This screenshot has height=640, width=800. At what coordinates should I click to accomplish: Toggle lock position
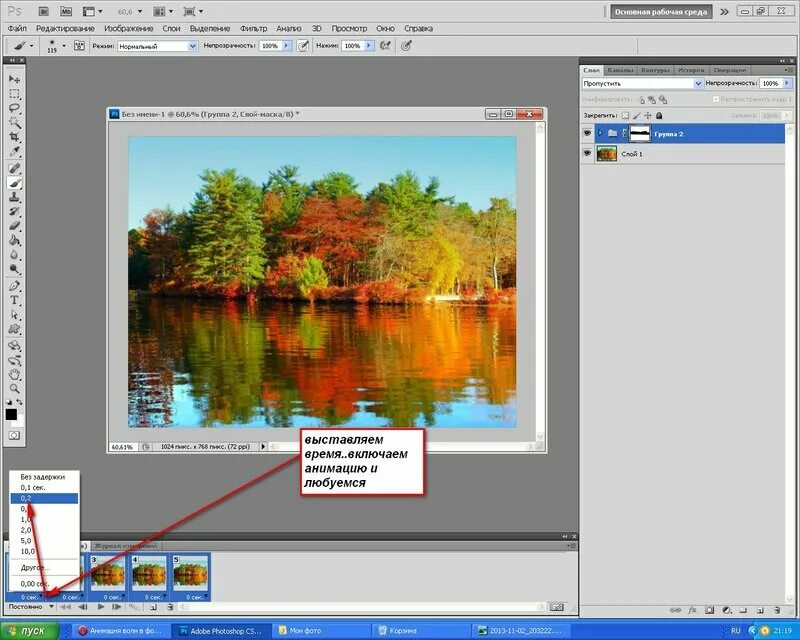pos(648,115)
